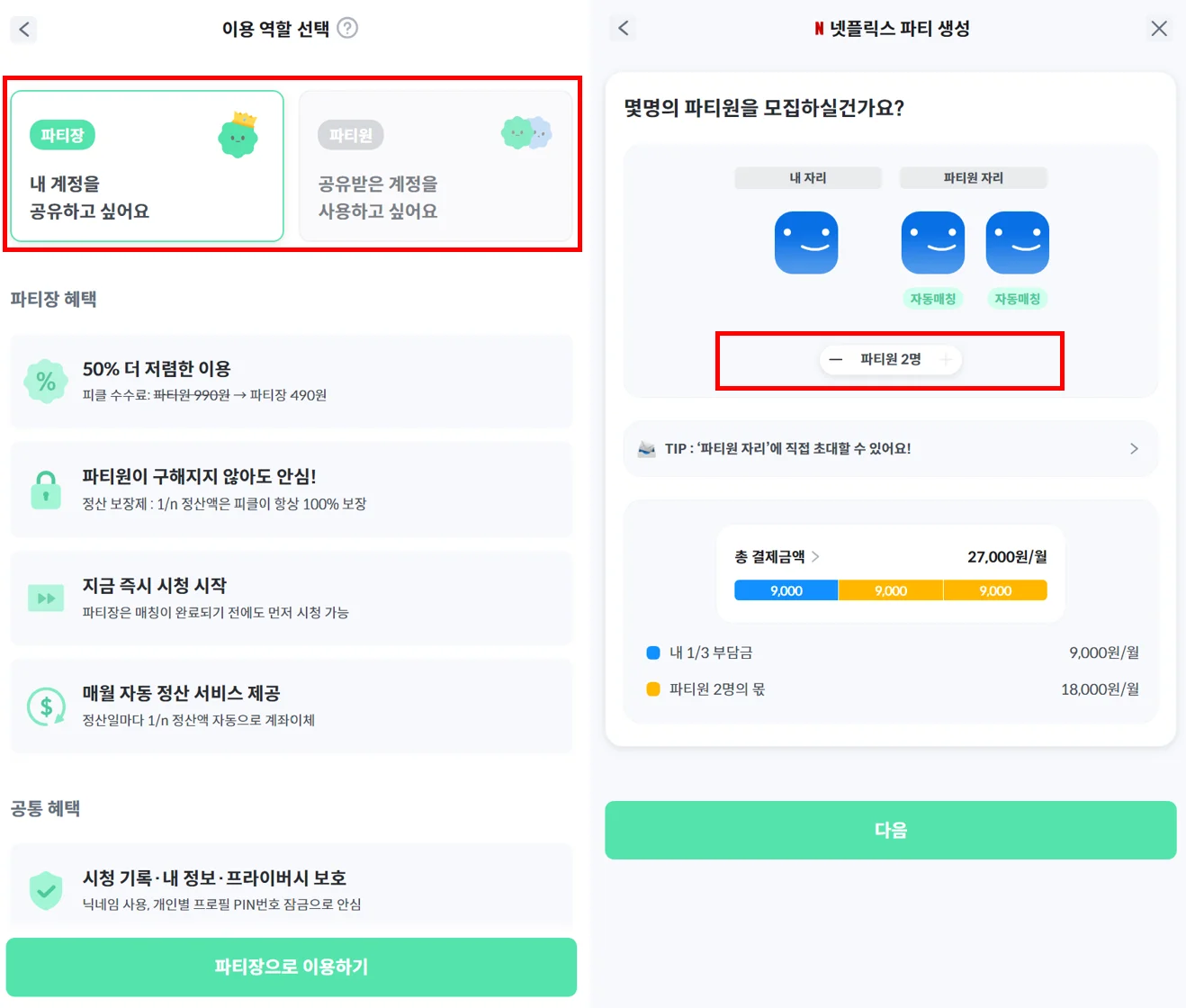Increase party member count with plus

coord(946,360)
